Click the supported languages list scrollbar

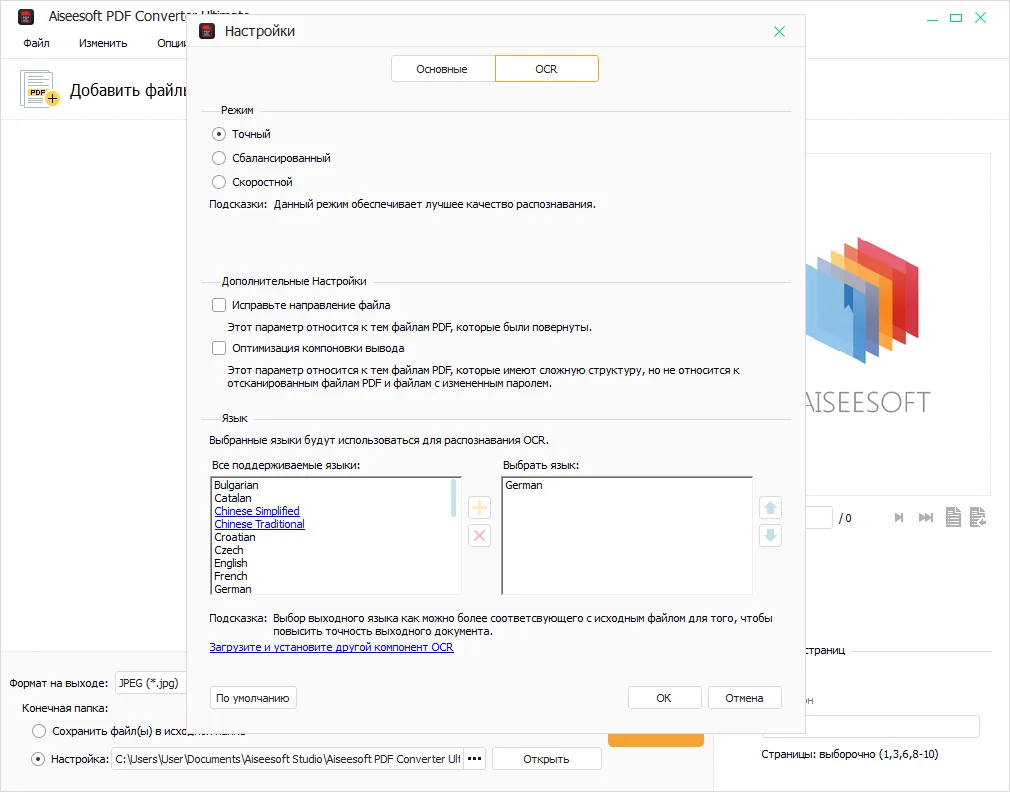coord(454,498)
